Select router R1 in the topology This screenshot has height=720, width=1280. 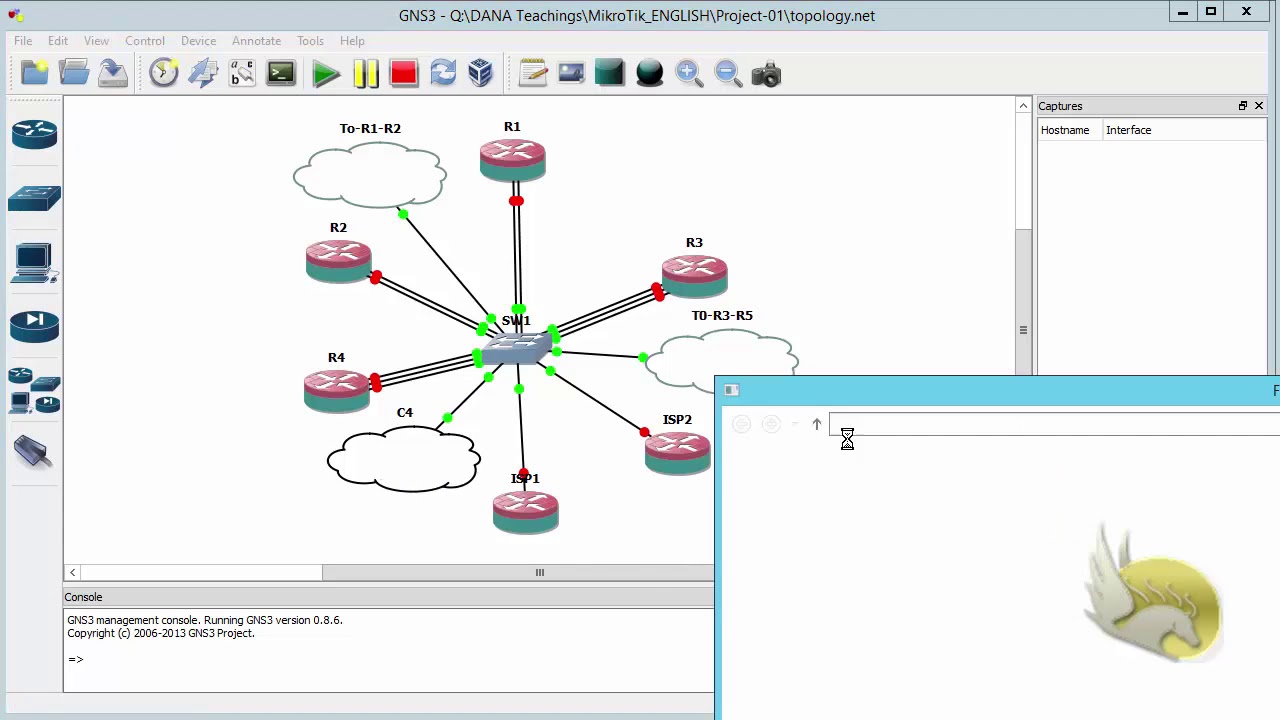(x=512, y=160)
